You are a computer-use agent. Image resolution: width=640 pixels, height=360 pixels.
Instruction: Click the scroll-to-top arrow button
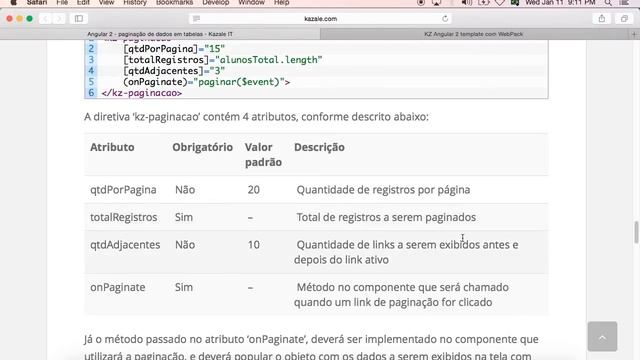click(602, 337)
